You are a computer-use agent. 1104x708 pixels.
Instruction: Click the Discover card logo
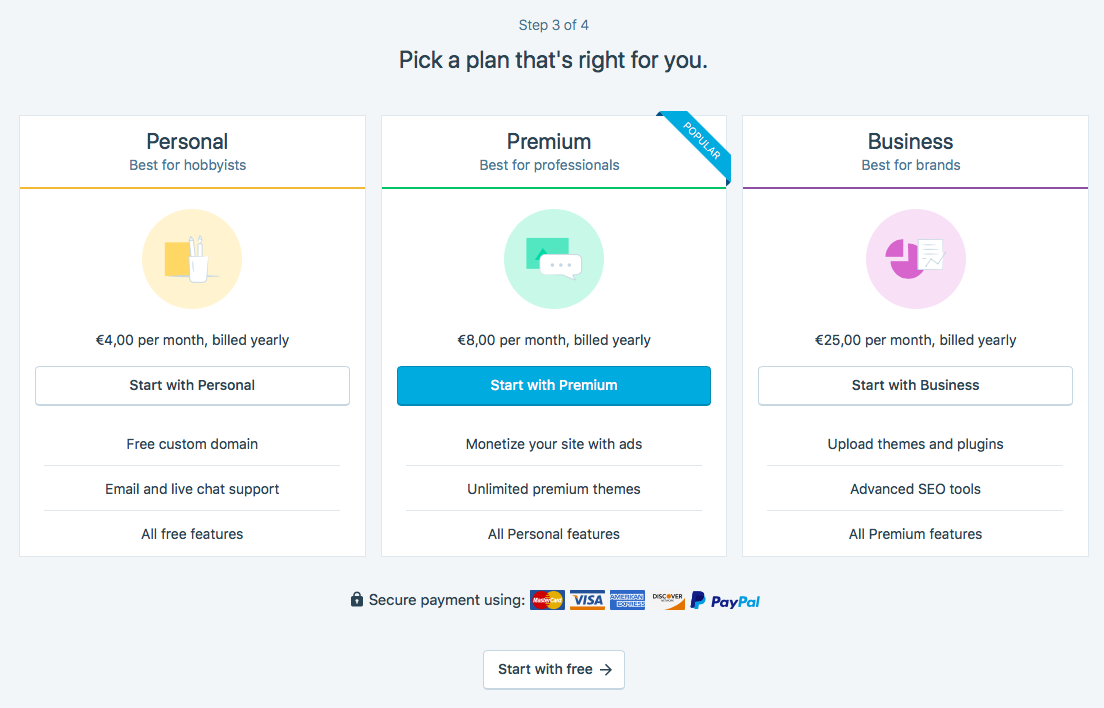(667, 600)
